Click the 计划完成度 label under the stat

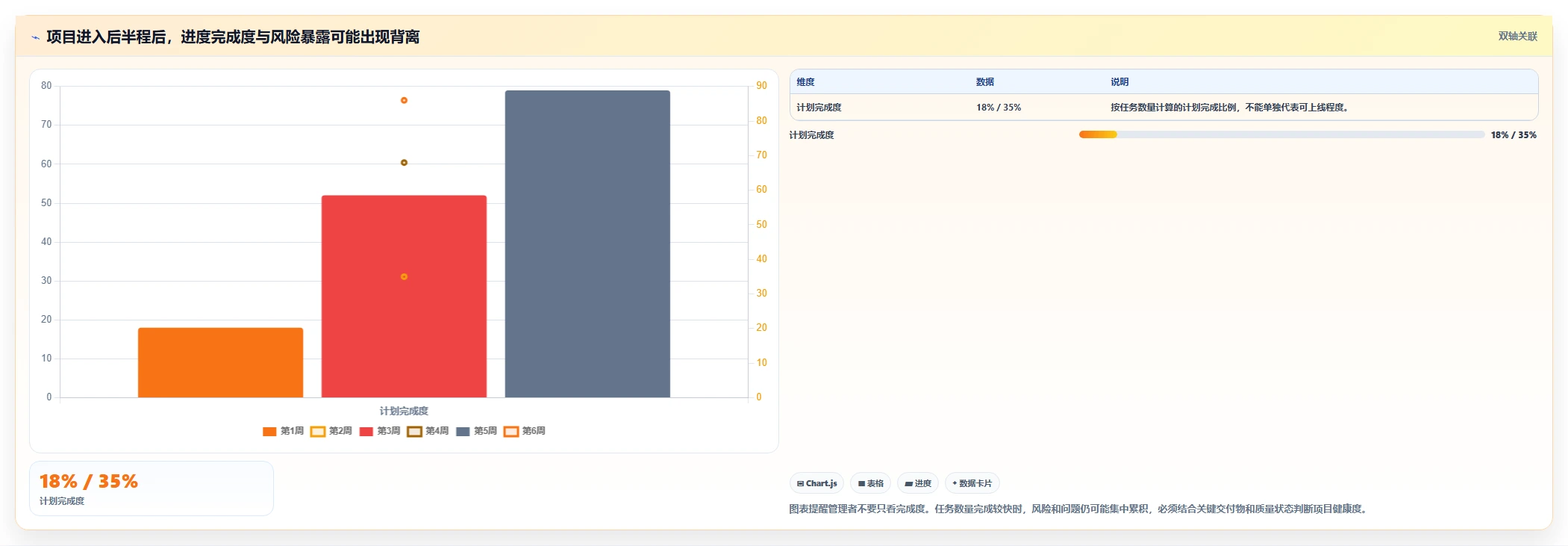[x=62, y=501]
